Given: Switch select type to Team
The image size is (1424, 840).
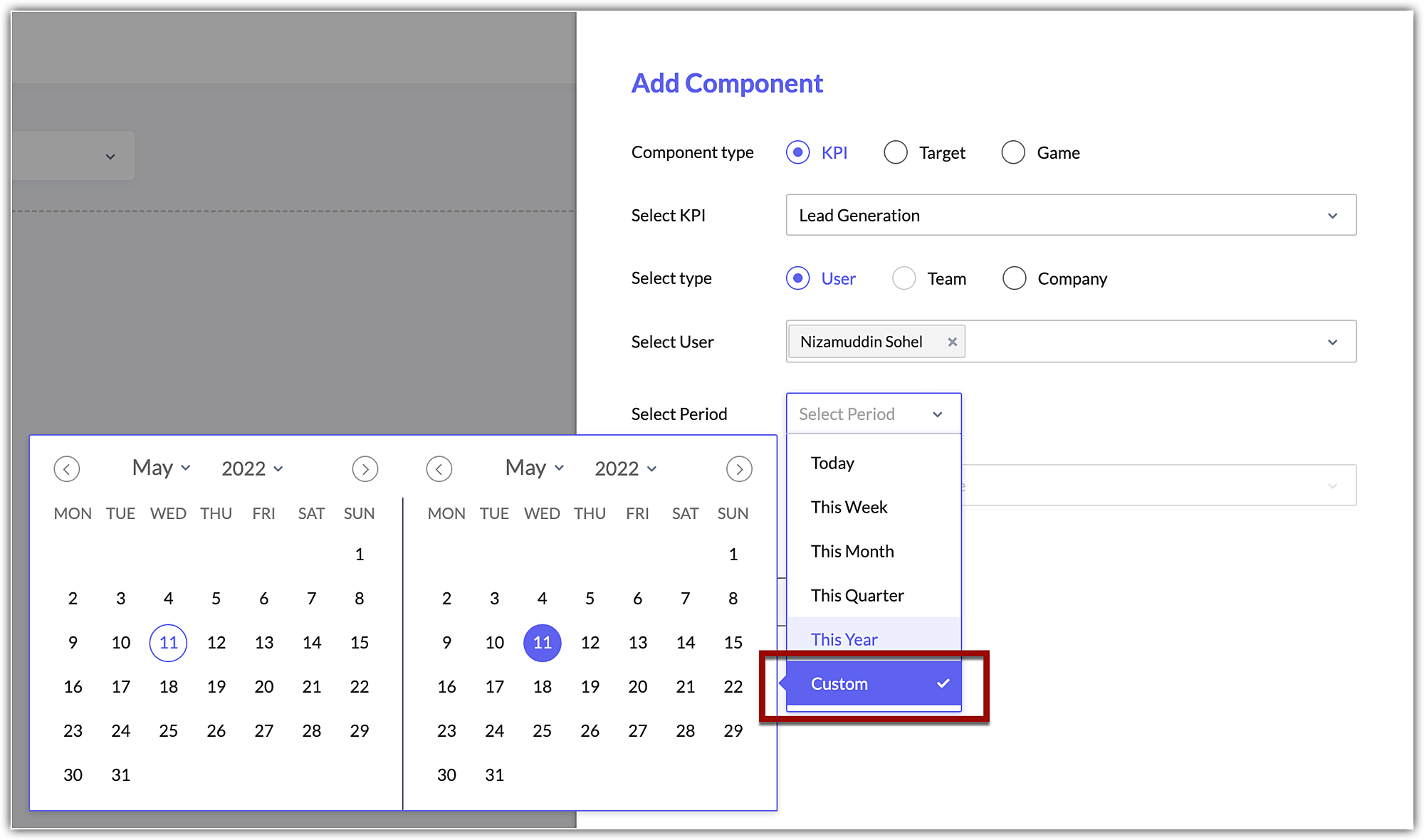Looking at the screenshot, I should click(904, 278).
